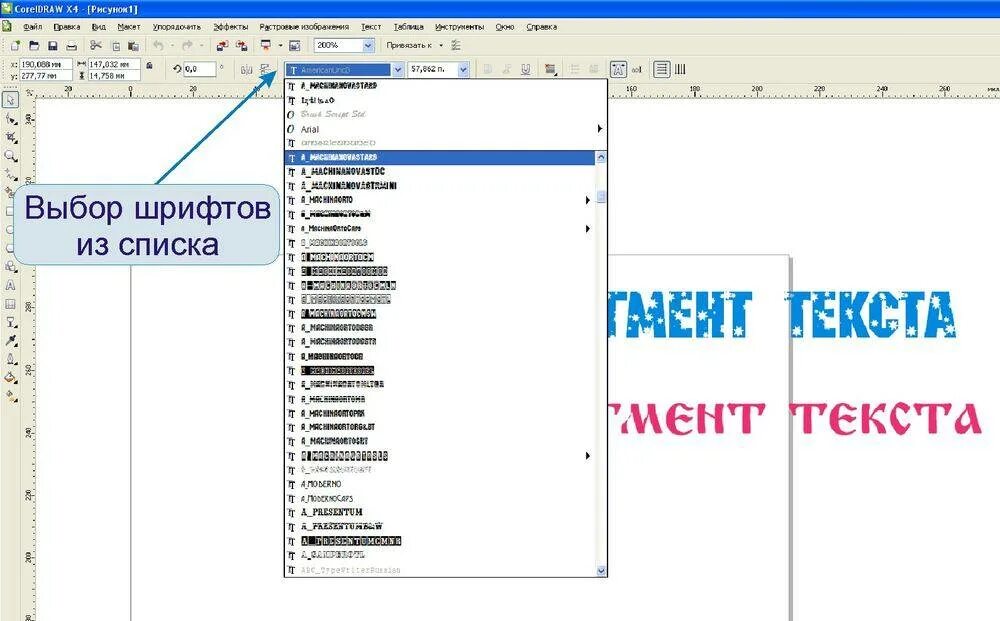Screen dimensions: 1000x621
Task: Select the Interactive Fill tool
Action: point(11,396)
